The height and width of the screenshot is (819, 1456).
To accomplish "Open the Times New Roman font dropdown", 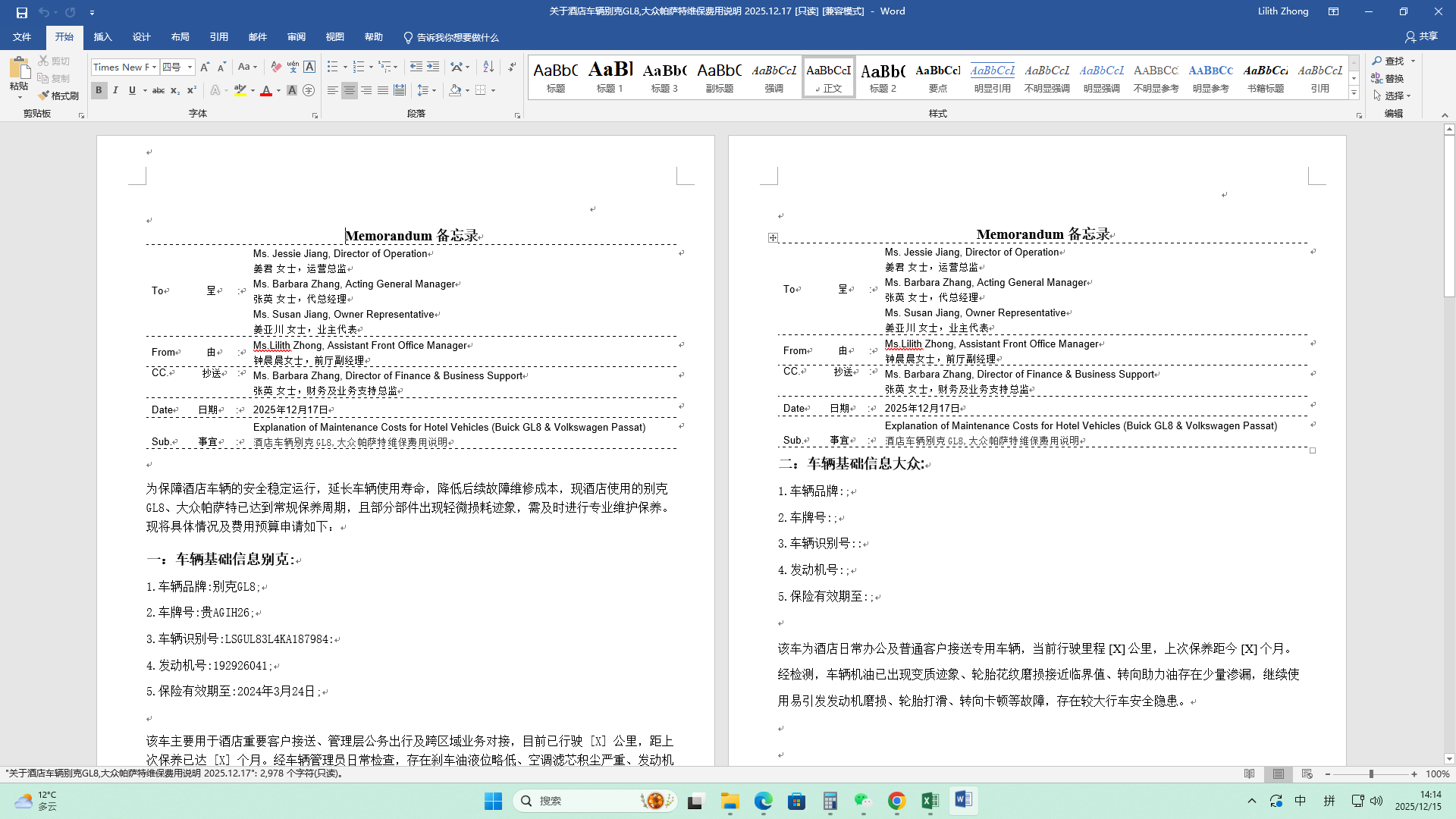I will coord(154,67).
